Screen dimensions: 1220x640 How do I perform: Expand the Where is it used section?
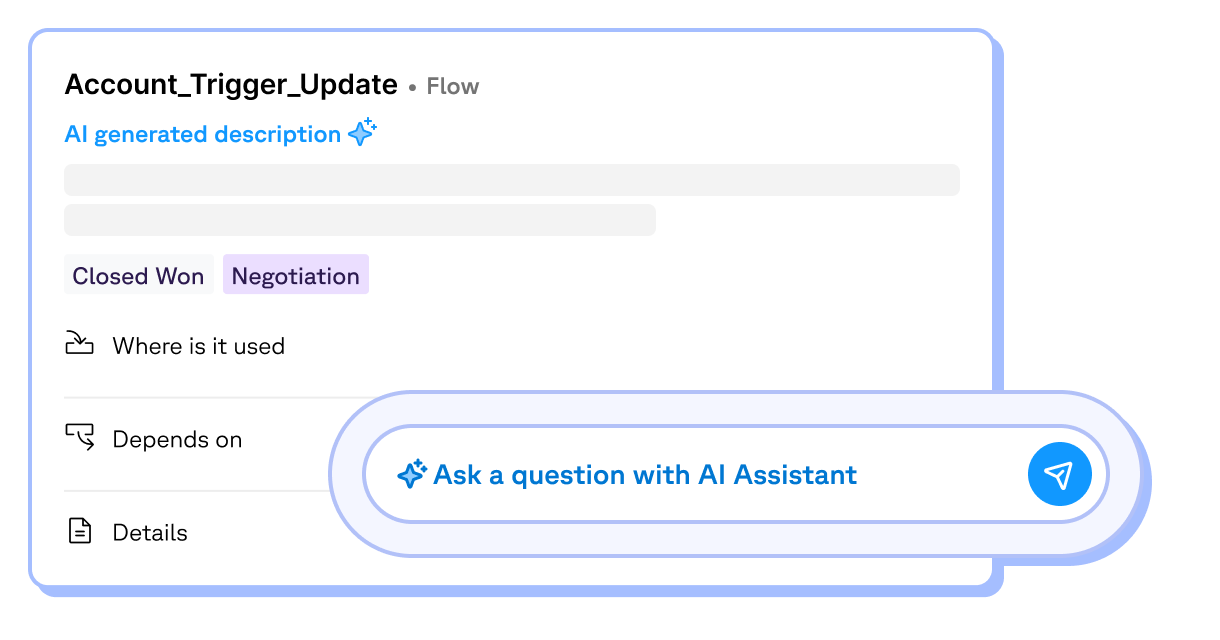pos(198,346)
